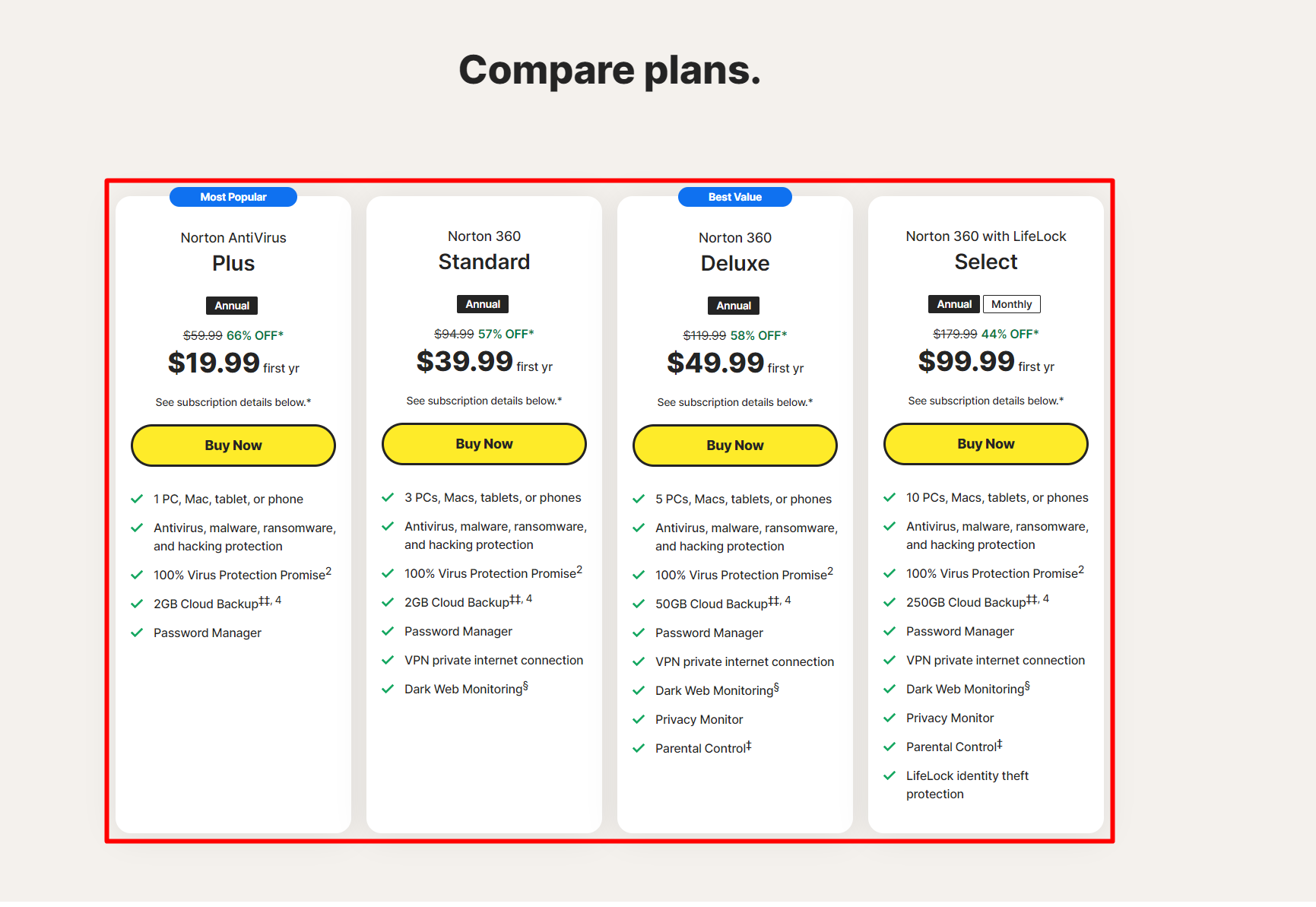This screenshot has width=1316, height=907.
Task: Click the Best Value badge
Action: coord(734,197)
